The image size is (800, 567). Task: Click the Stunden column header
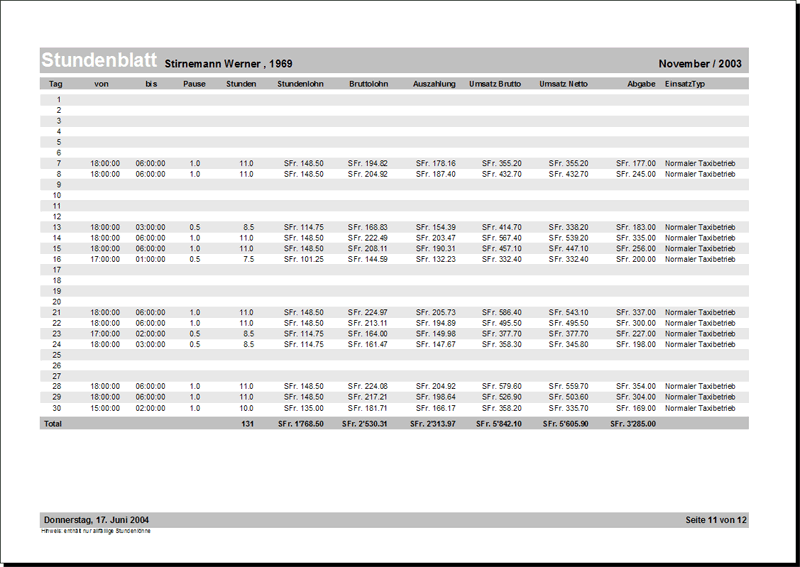pos(241,84)
